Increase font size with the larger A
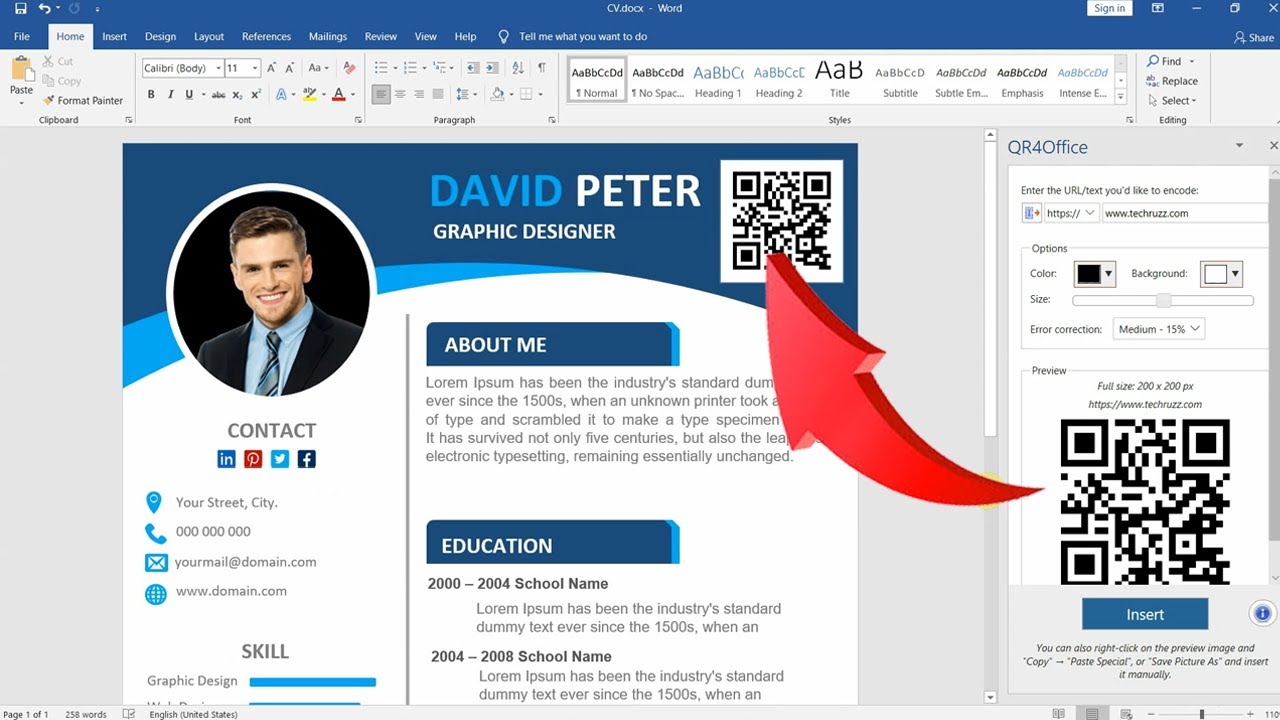 pos(272,68)
